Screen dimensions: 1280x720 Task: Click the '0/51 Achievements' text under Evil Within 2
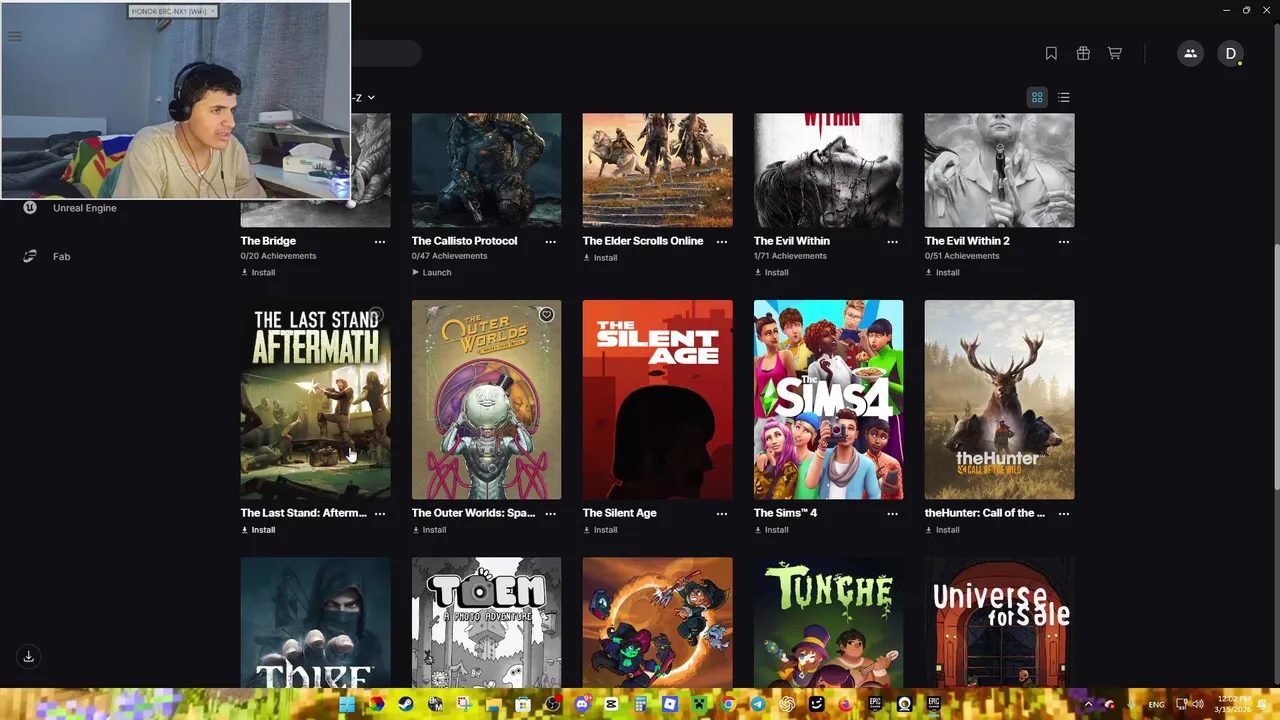pyautogui.click(x=962, y=256)
